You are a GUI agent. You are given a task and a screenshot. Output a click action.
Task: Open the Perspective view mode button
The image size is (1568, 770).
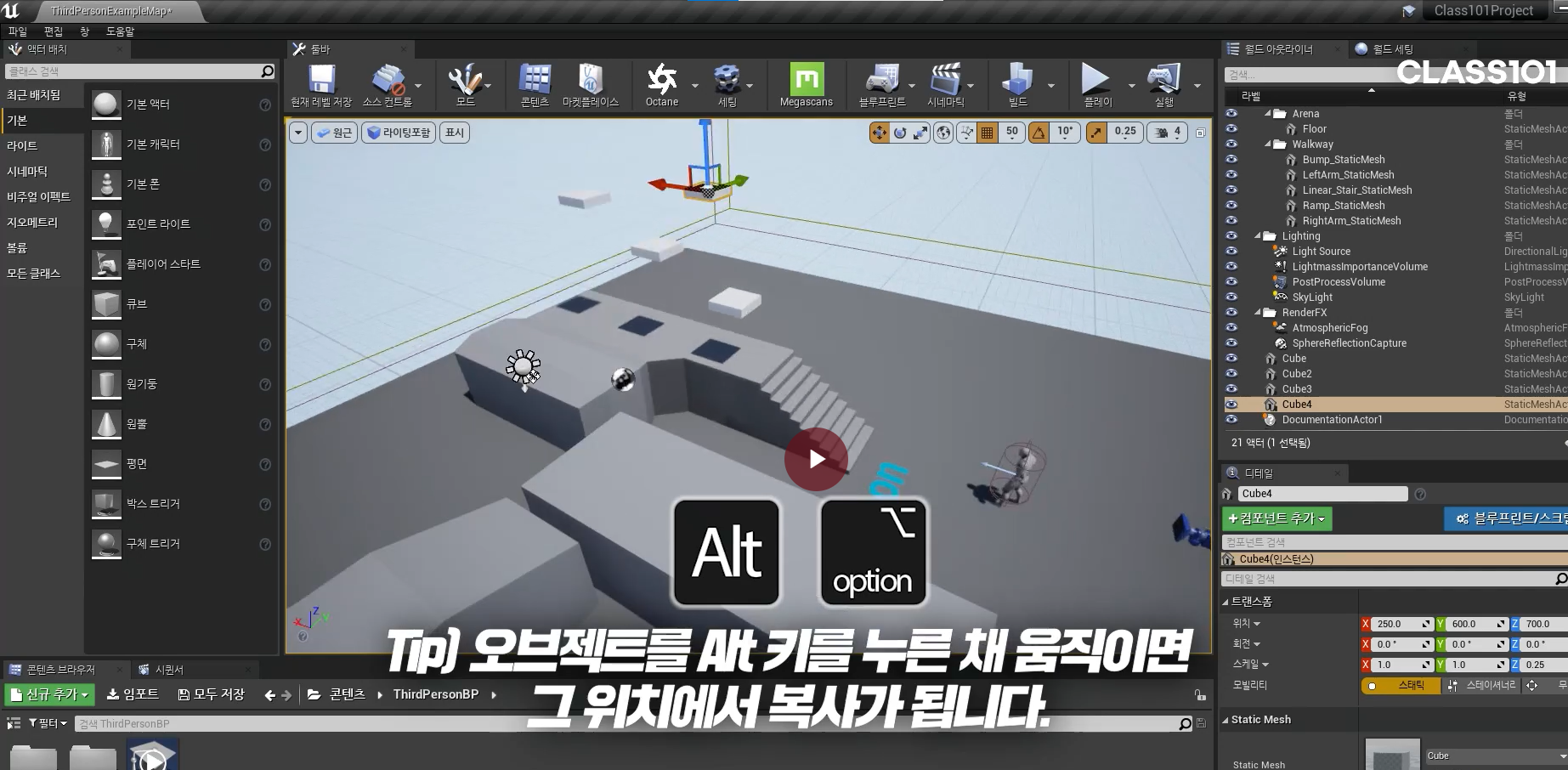point(335,133)
